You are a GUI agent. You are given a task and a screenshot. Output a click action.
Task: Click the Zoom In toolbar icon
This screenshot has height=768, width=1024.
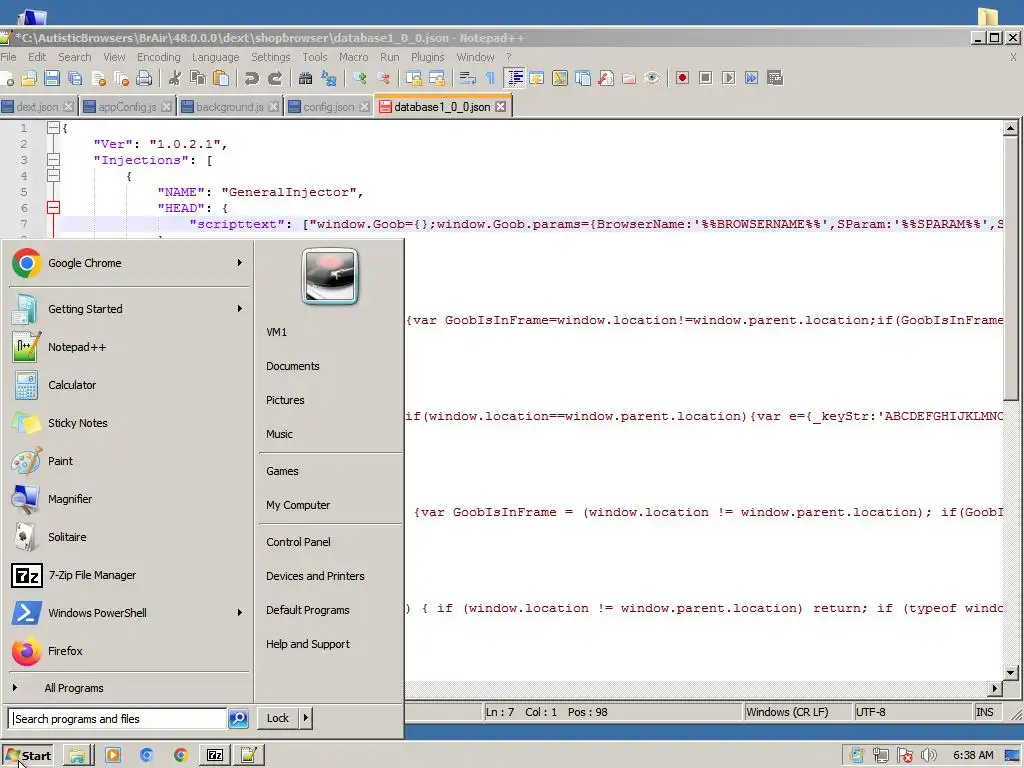click(x=359, y=78)
